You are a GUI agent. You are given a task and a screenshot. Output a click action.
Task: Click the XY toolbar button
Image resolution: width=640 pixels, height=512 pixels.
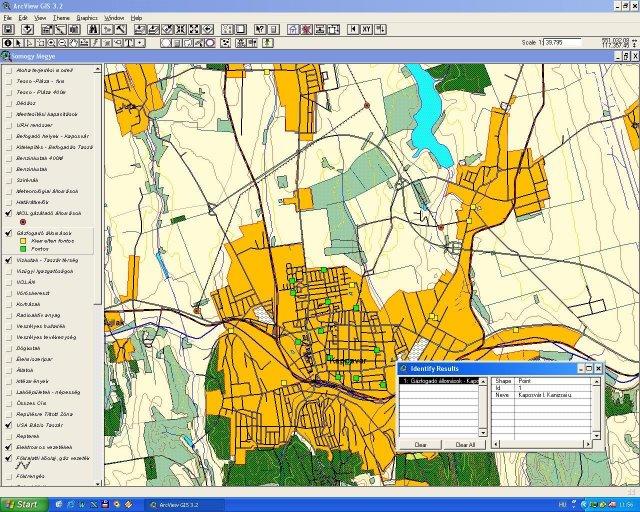pos(366,29)
